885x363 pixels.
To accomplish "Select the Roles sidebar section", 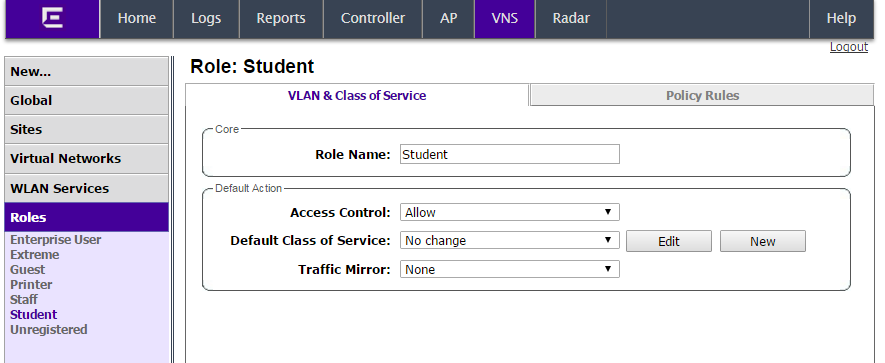I will [x=86, y=217].
